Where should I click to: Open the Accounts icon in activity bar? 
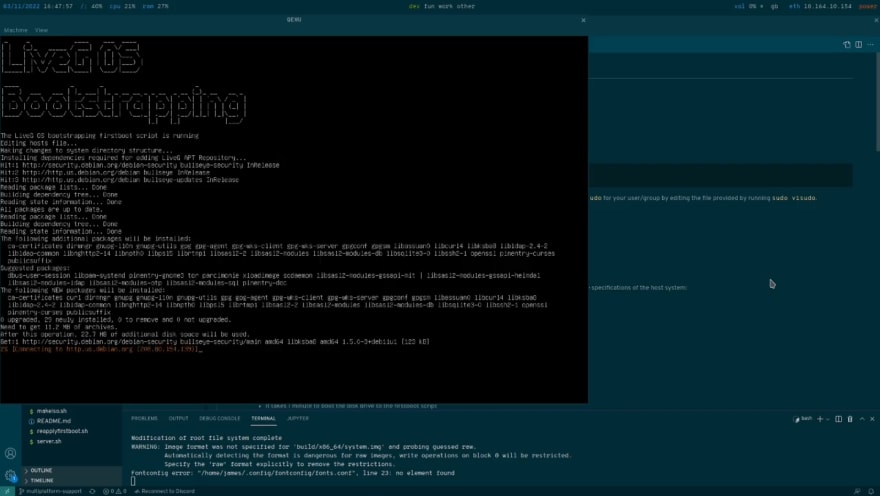coord(10,453)
